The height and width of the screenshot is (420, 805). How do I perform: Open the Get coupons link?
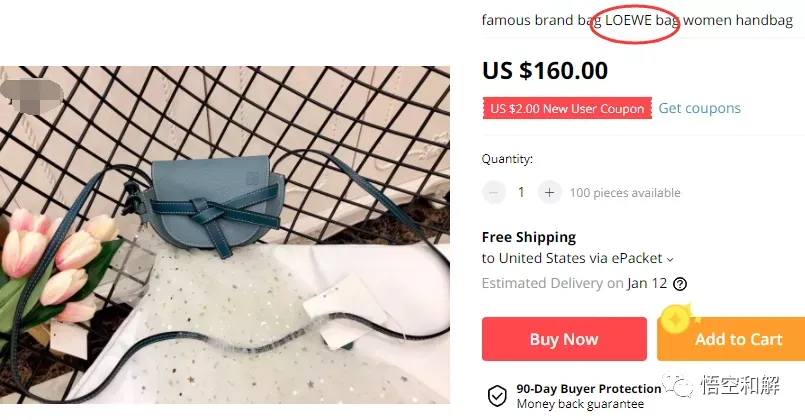[x=699, y=108]
